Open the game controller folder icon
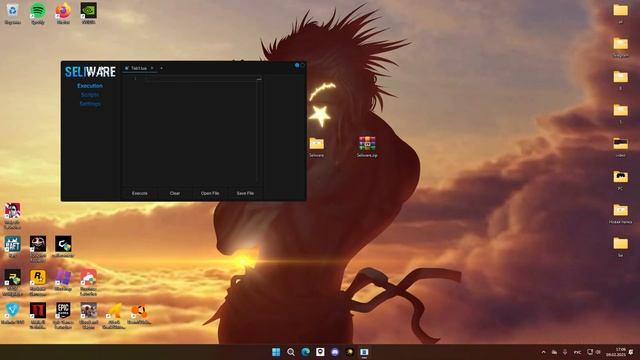640x360 pixels. point(620,180)
